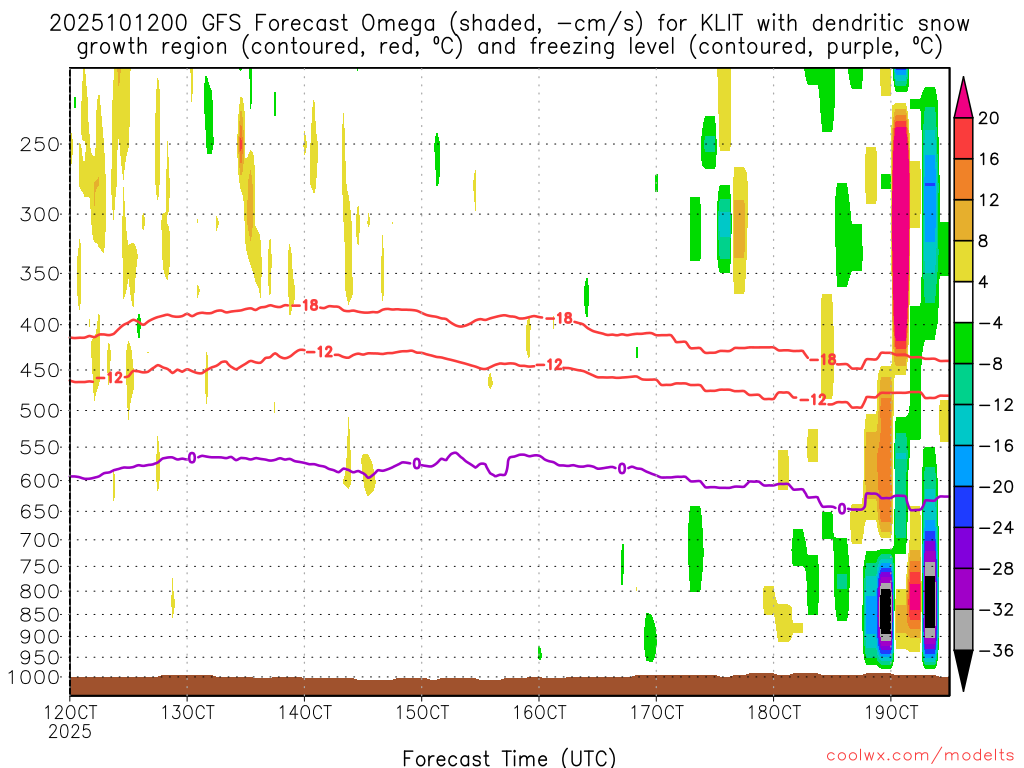Click the purple 0 contour label near 13OCT
Image resolution: width=1024 pixels, height=768 pixels.
pos(192,458)
